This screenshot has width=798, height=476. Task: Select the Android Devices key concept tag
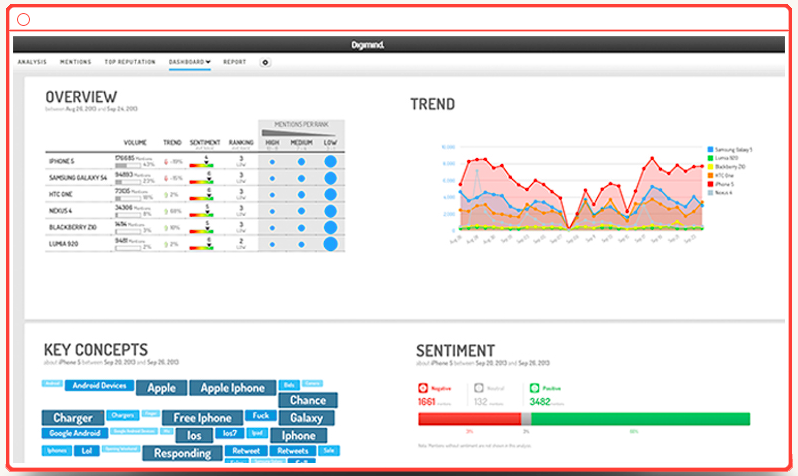[99, 385]
